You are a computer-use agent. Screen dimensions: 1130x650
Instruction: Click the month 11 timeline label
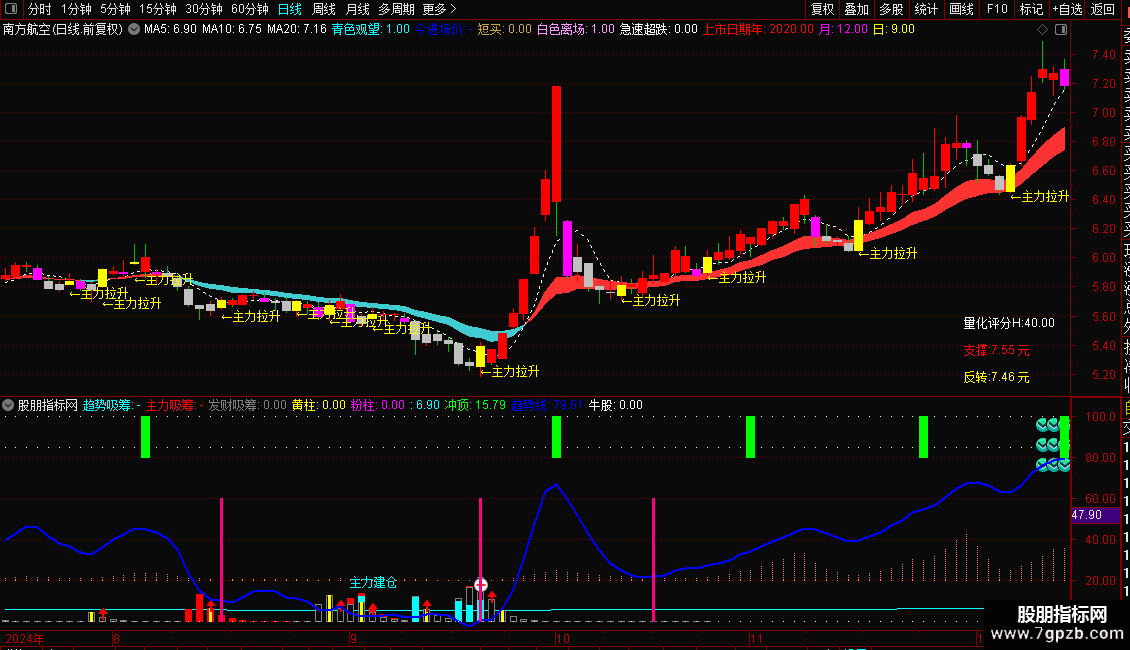[756, 639]
